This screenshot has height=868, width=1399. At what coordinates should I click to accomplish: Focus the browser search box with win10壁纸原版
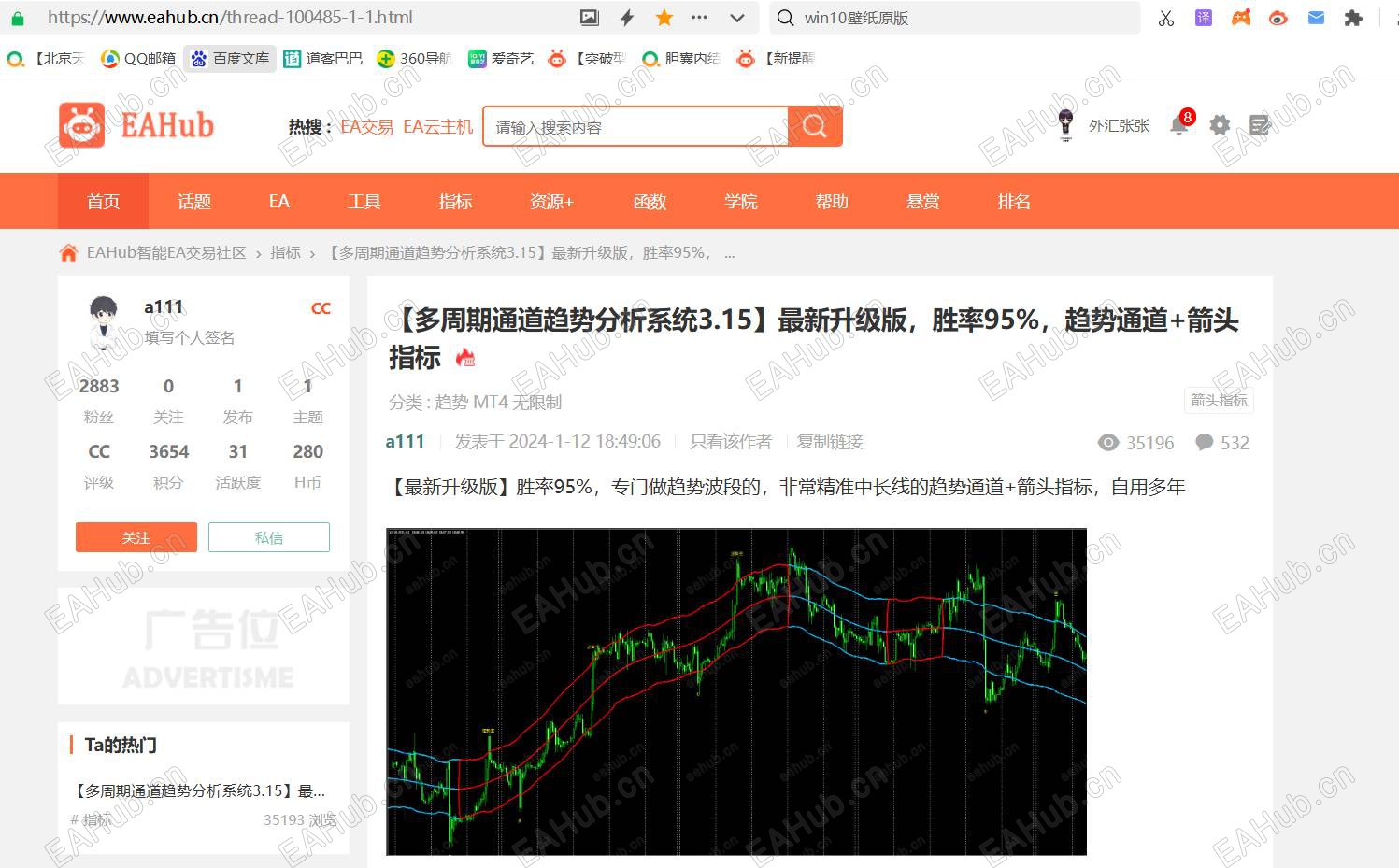[x=954, y=18]
